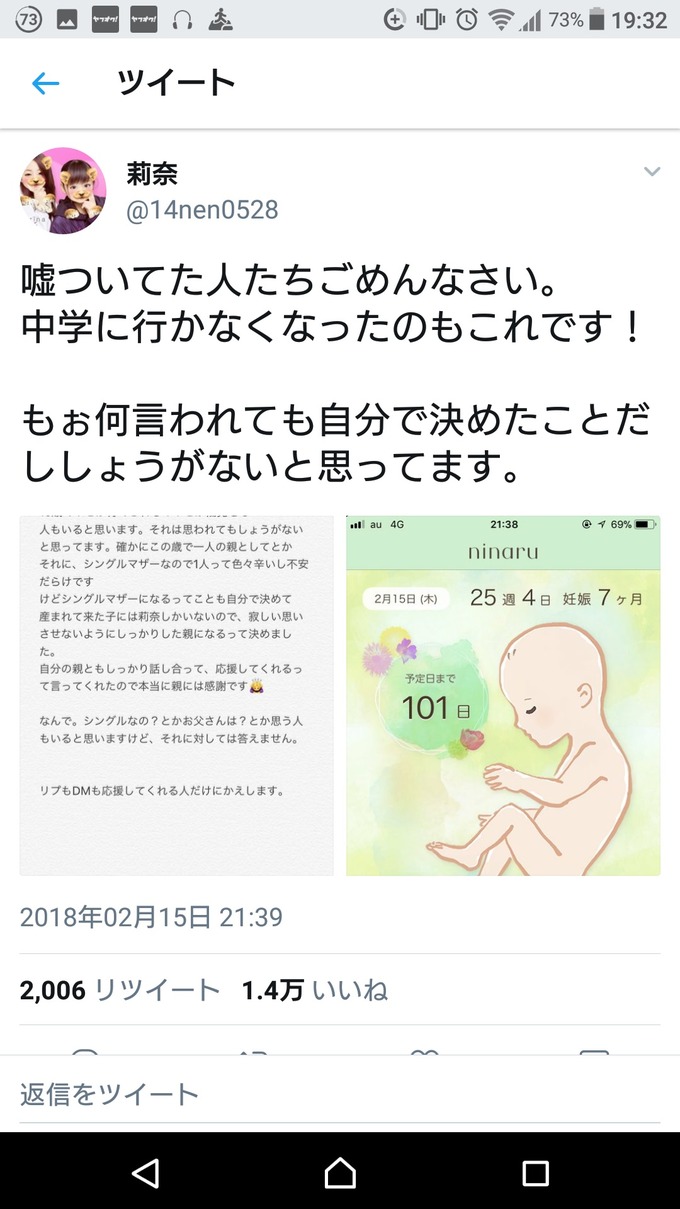Tap the 返信をツイート reply field
The width and height of the screenshot is (680, 1209).
[340, 1094]
